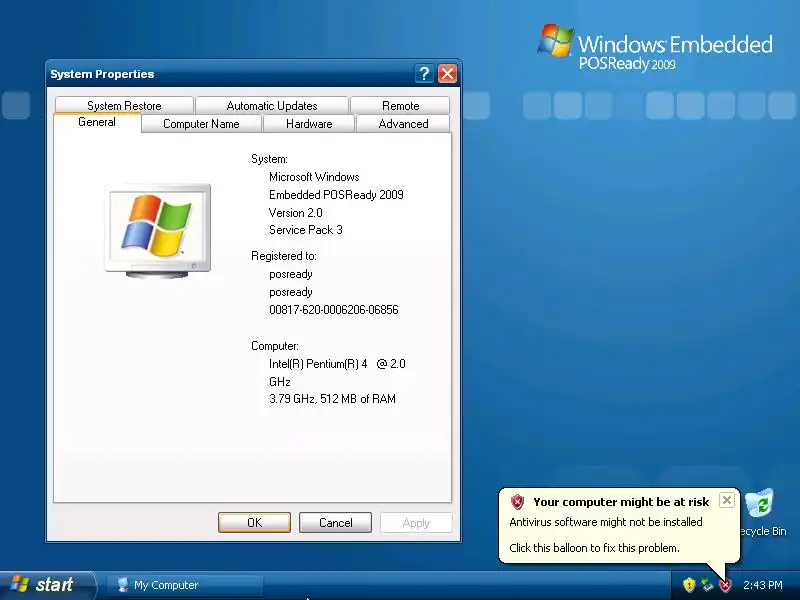Select the General tab
The width and height of the screenshot is (800, 600).
[x=97, y=122]
